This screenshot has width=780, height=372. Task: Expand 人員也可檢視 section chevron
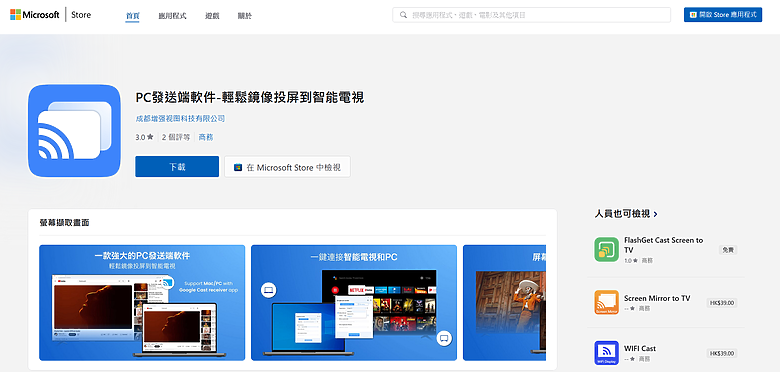656,214
